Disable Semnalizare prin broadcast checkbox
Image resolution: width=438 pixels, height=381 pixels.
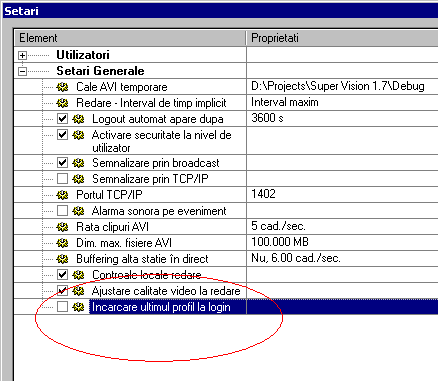62,163
